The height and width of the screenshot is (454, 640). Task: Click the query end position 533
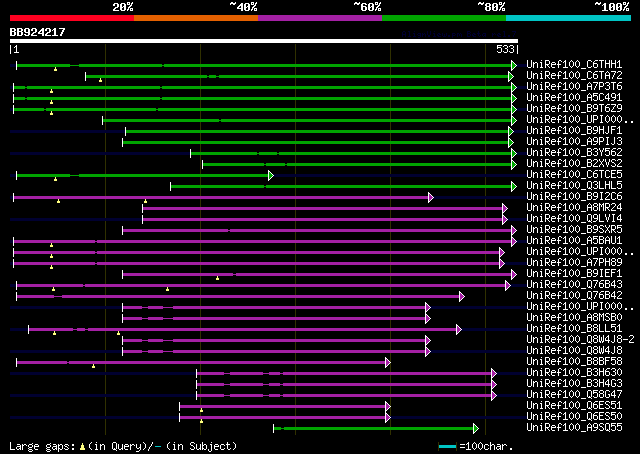pos(505,49)
